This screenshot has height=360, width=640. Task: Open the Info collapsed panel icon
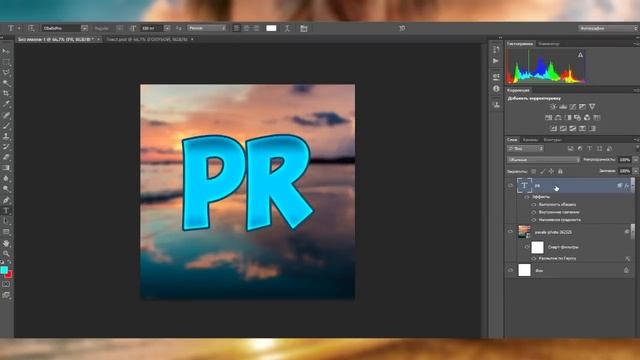(x=496, y=89)
